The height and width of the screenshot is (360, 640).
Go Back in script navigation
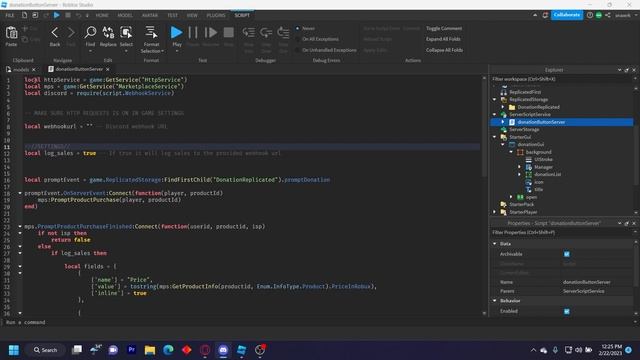pyautogui.click(x=55, y=33)
